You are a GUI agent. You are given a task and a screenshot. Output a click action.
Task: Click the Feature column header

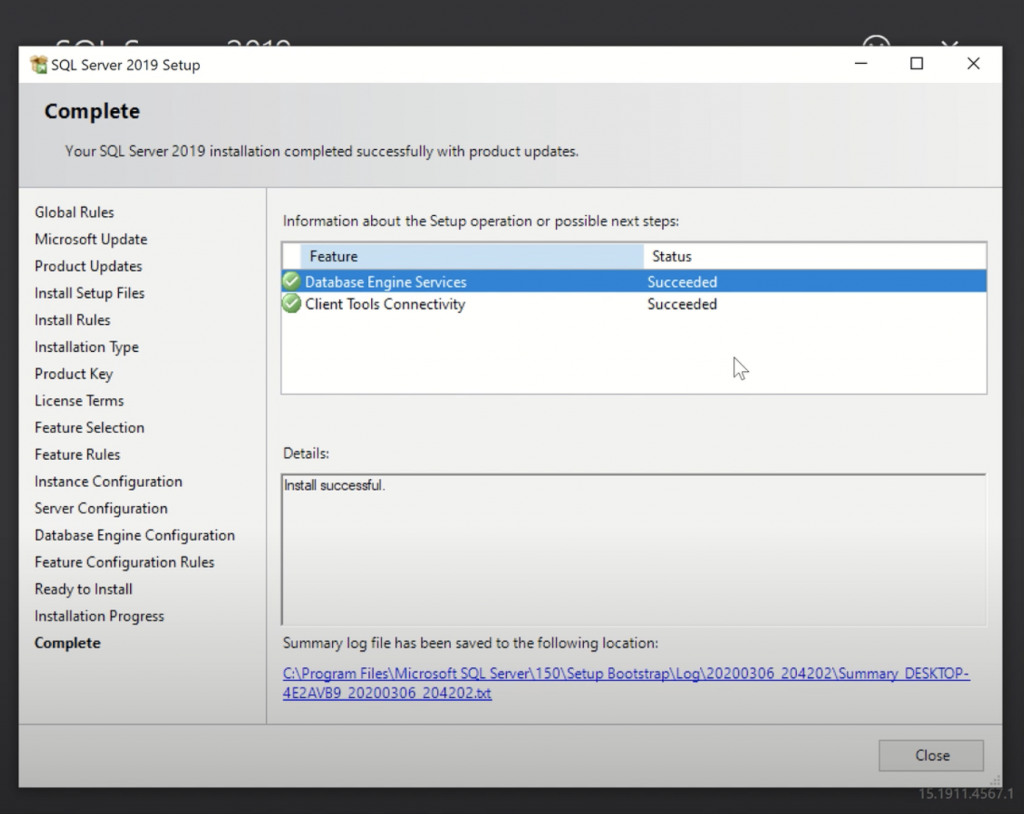coord(472,256)
